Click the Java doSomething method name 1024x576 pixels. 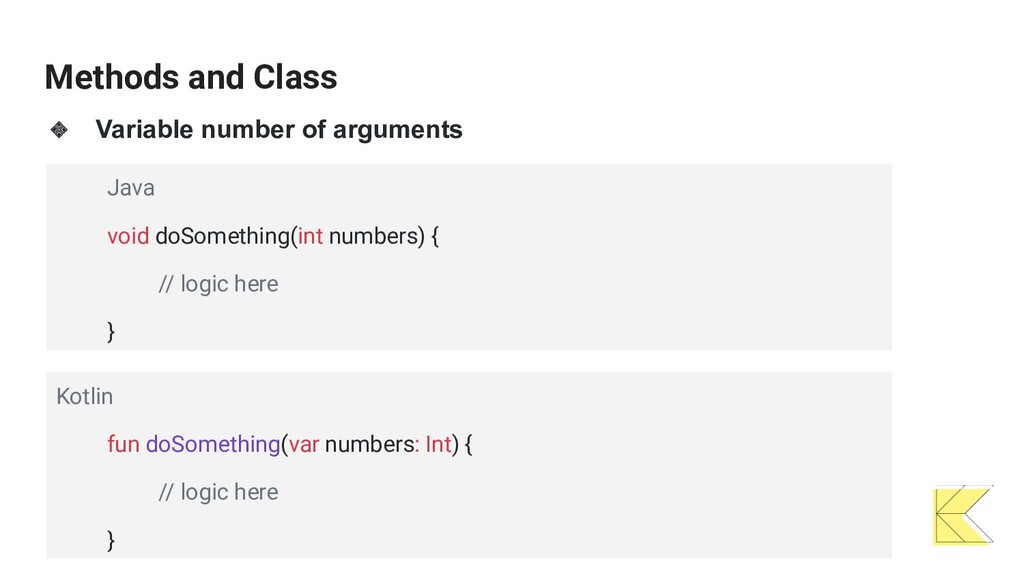pos(222,236)
